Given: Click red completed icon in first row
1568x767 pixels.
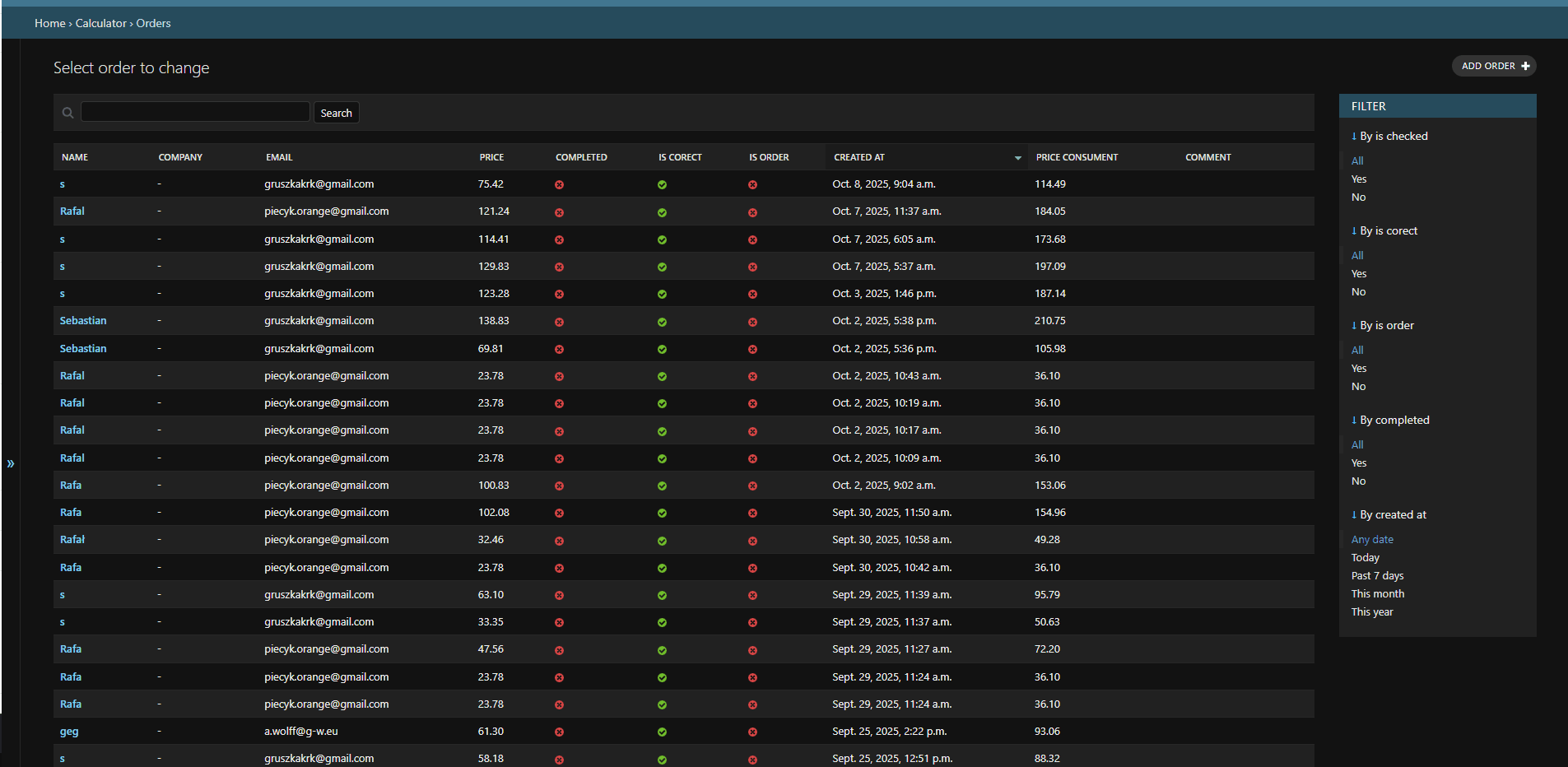Looking at the screenshot, I should [x=559, y=185].
